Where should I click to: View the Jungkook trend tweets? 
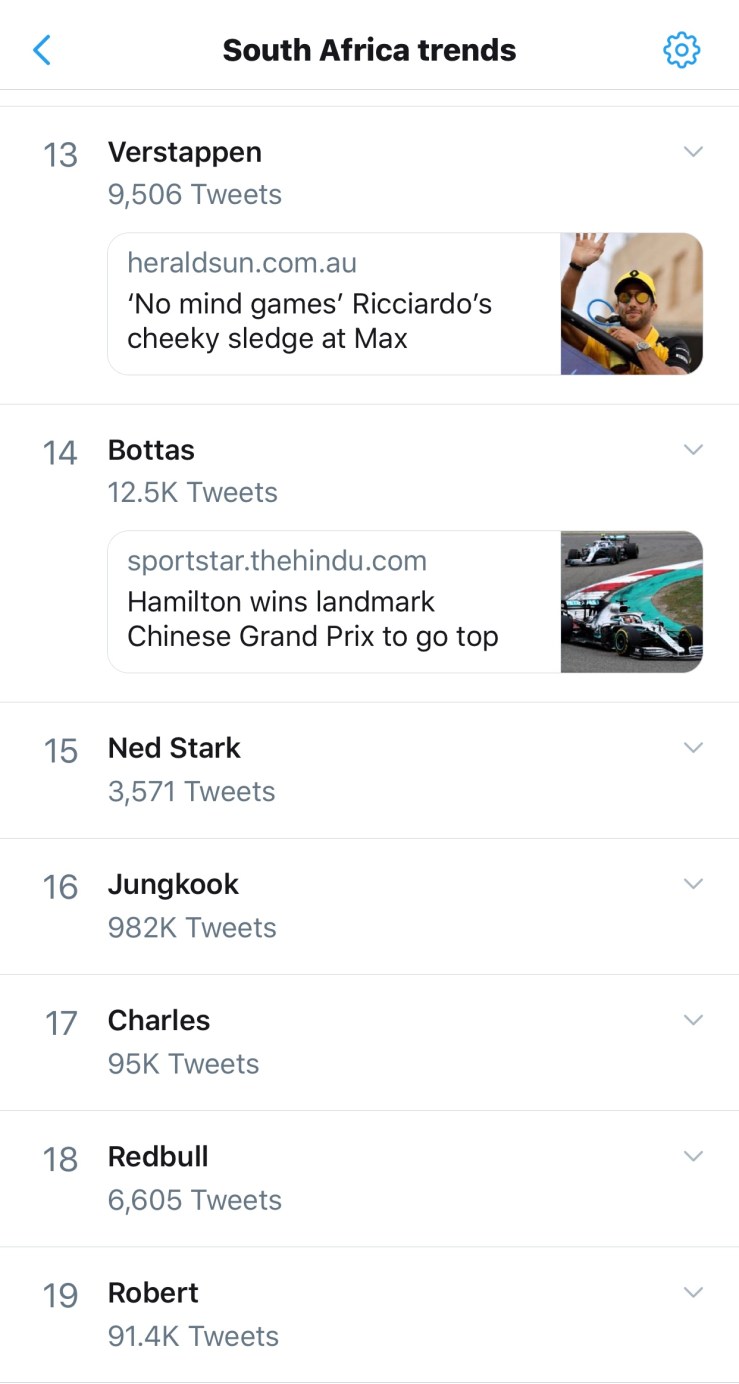point(173,885)
